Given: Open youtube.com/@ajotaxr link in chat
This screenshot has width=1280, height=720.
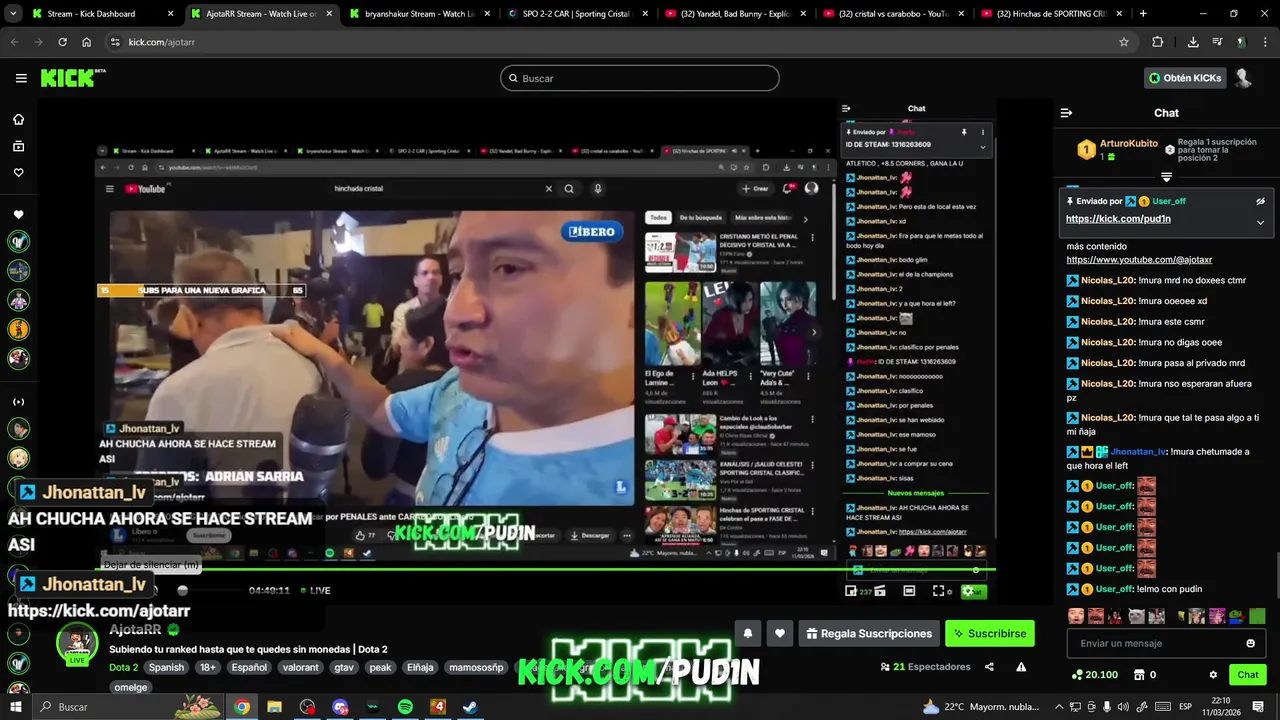Looking at the screenshot, I should pos(1139,260).
